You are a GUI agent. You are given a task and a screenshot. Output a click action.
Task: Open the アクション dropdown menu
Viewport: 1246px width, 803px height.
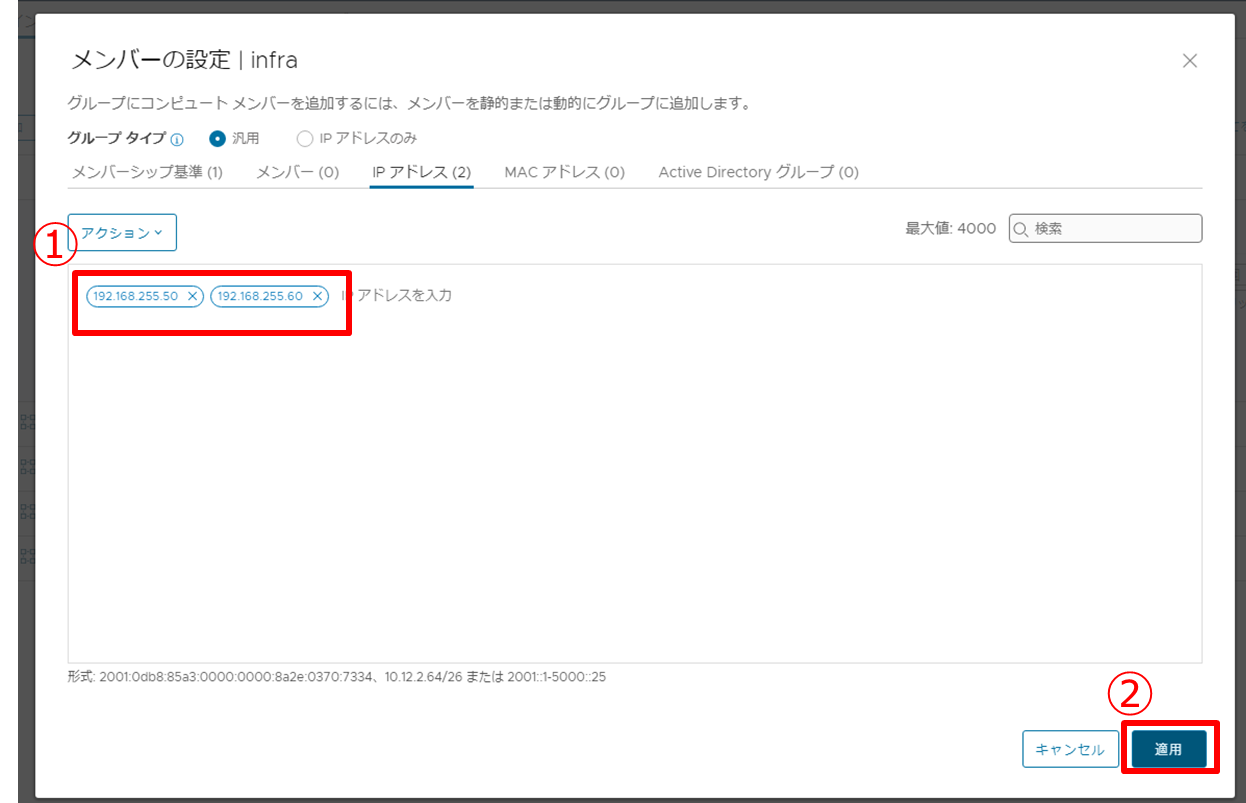coord(122,232)
